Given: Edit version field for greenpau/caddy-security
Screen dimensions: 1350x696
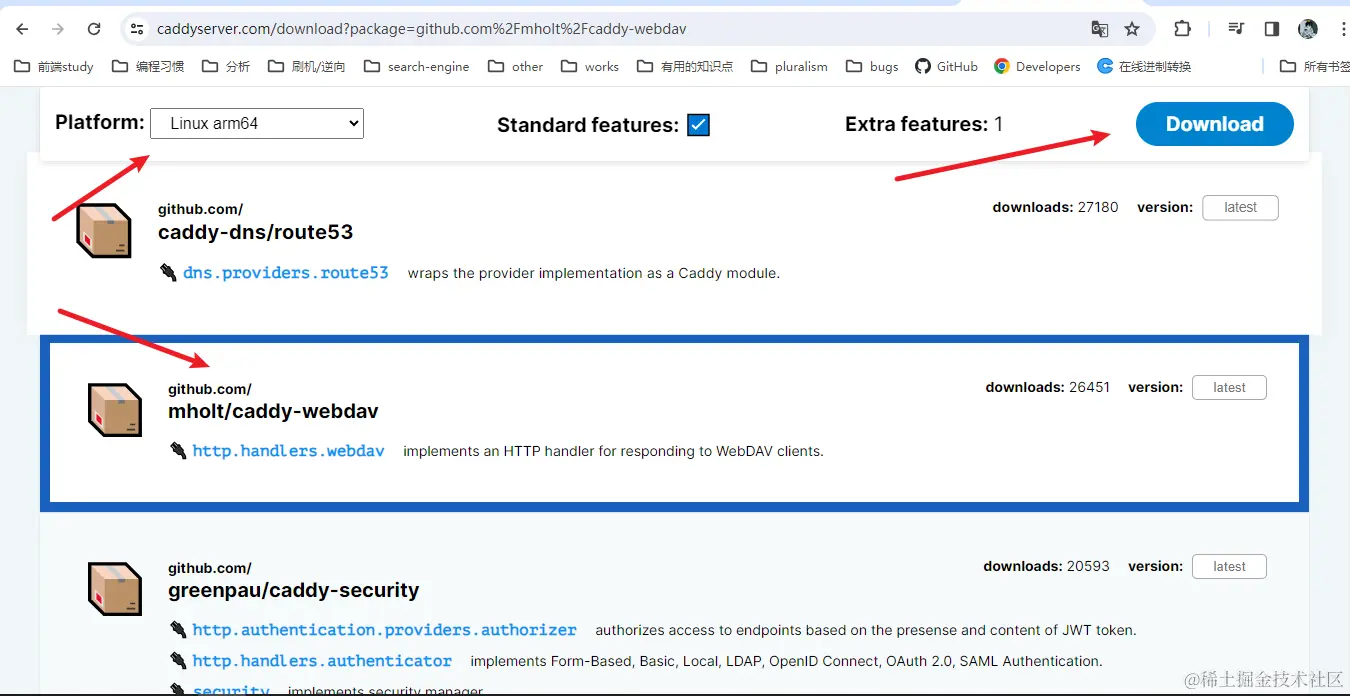Looking at the screenshot, I should pyautogui.click(x=1229, y=566).
